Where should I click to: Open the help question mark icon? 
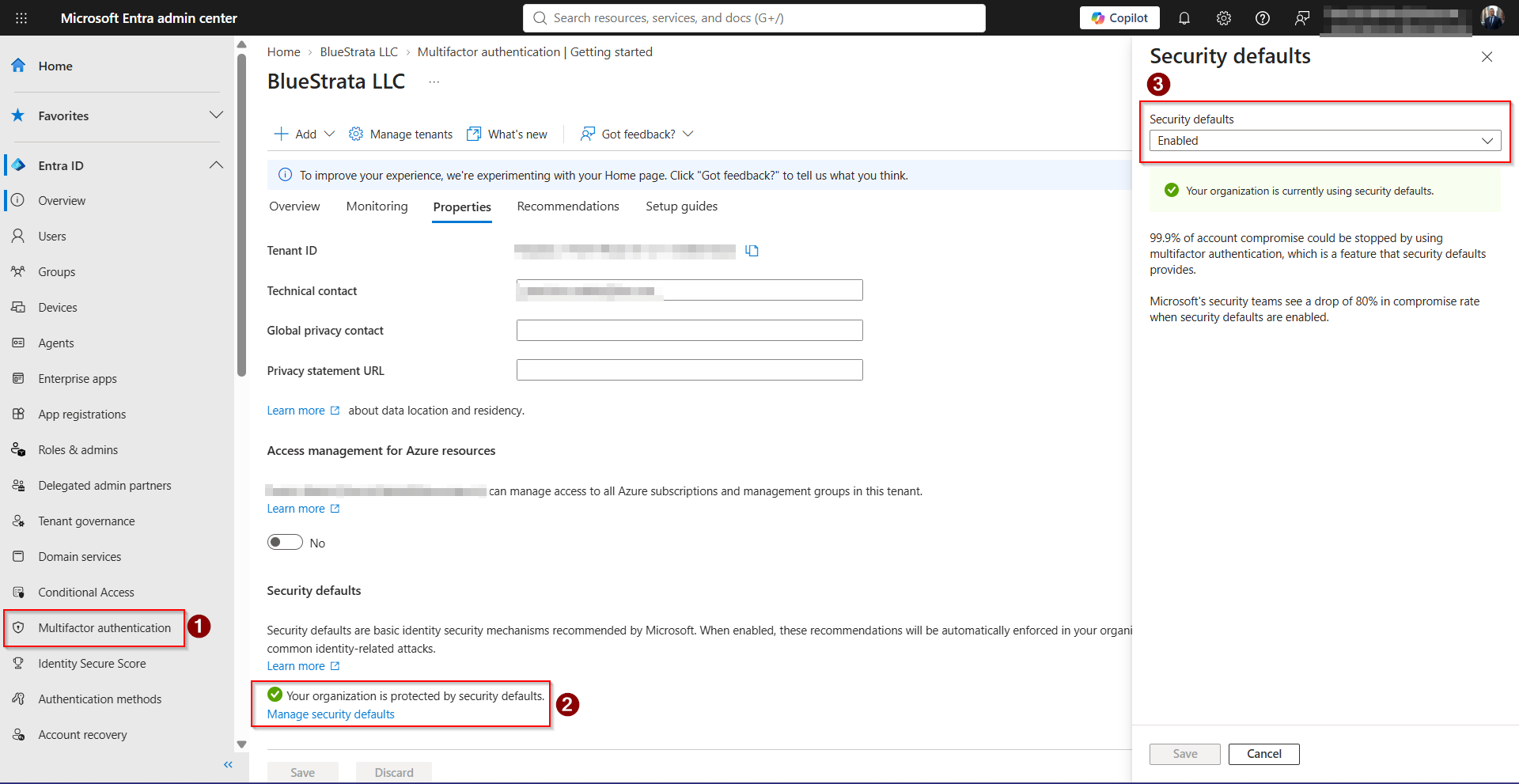tap(1263, 18)
